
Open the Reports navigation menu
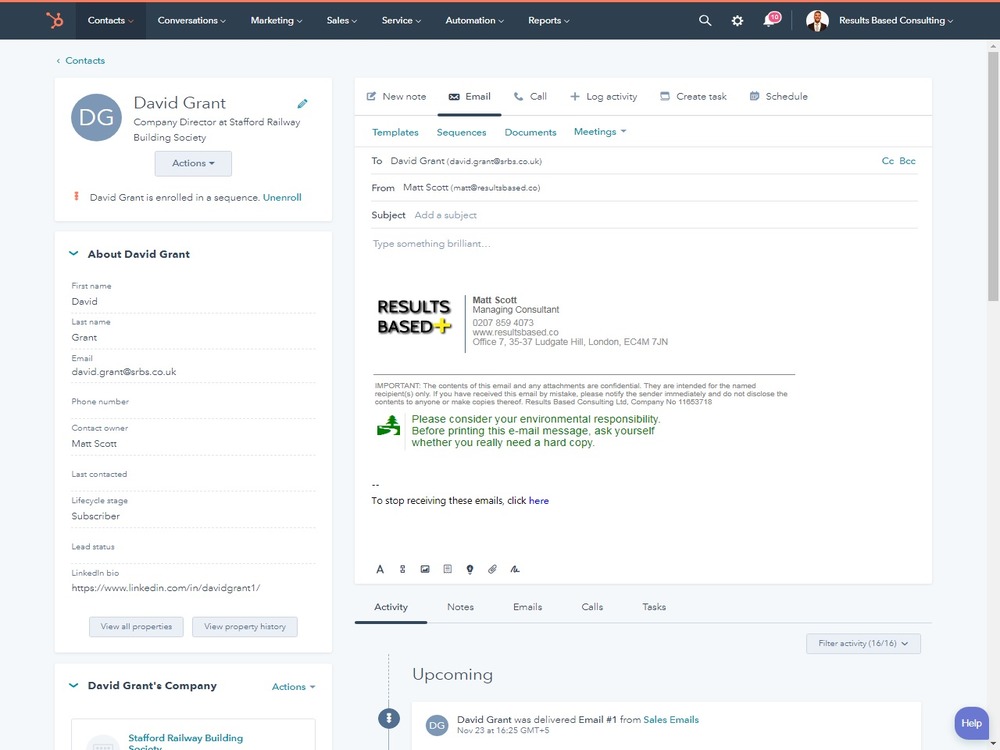[x=548, y=20]
